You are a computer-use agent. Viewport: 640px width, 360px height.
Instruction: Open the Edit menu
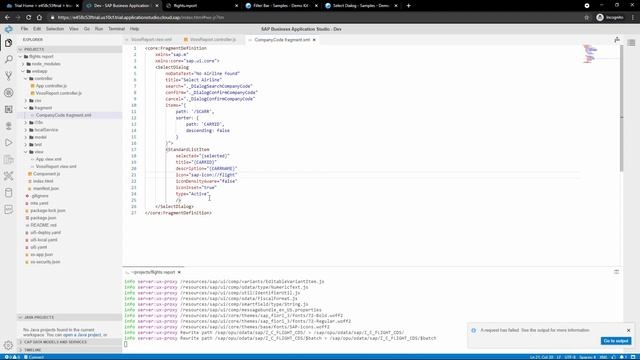click(37, 29)
